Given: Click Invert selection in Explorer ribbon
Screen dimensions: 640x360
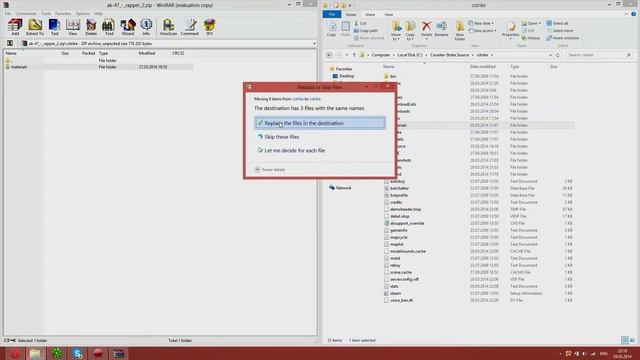Looking at the screenshot, I should tap(563, 38).
